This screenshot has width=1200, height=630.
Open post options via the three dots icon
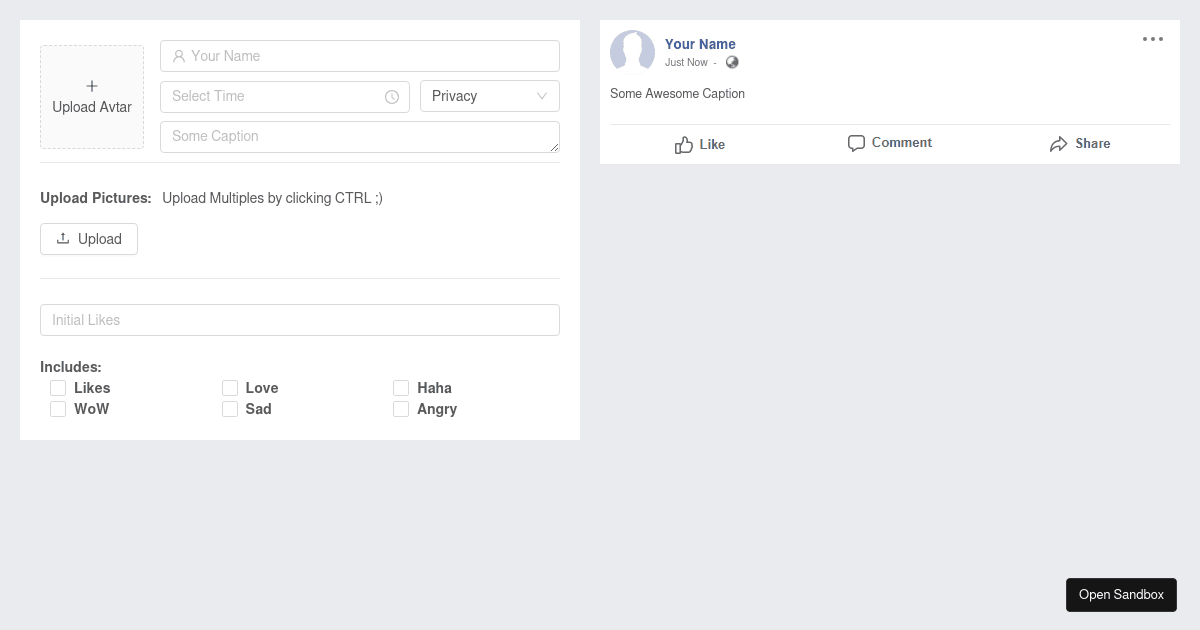point(1152,39)
